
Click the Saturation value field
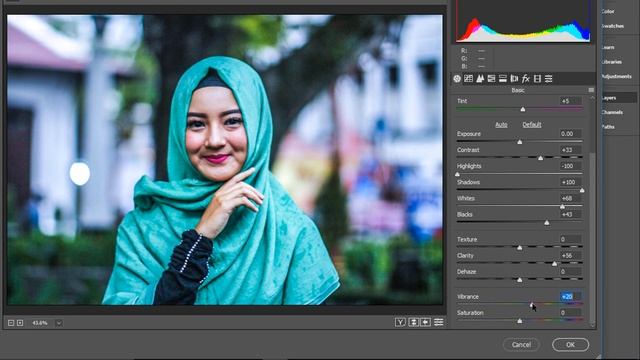(571, 313)
